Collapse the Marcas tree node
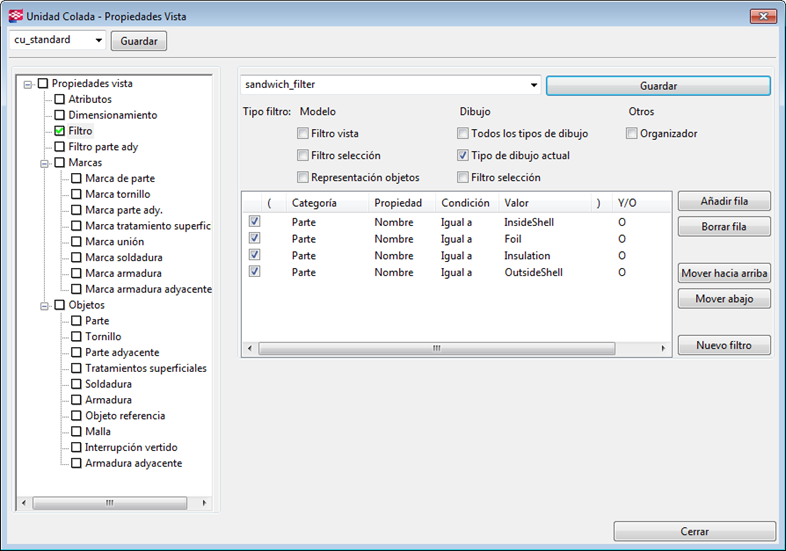Viewport: 786px width, 551px height. pyautogui.click(x=44, y=163)
